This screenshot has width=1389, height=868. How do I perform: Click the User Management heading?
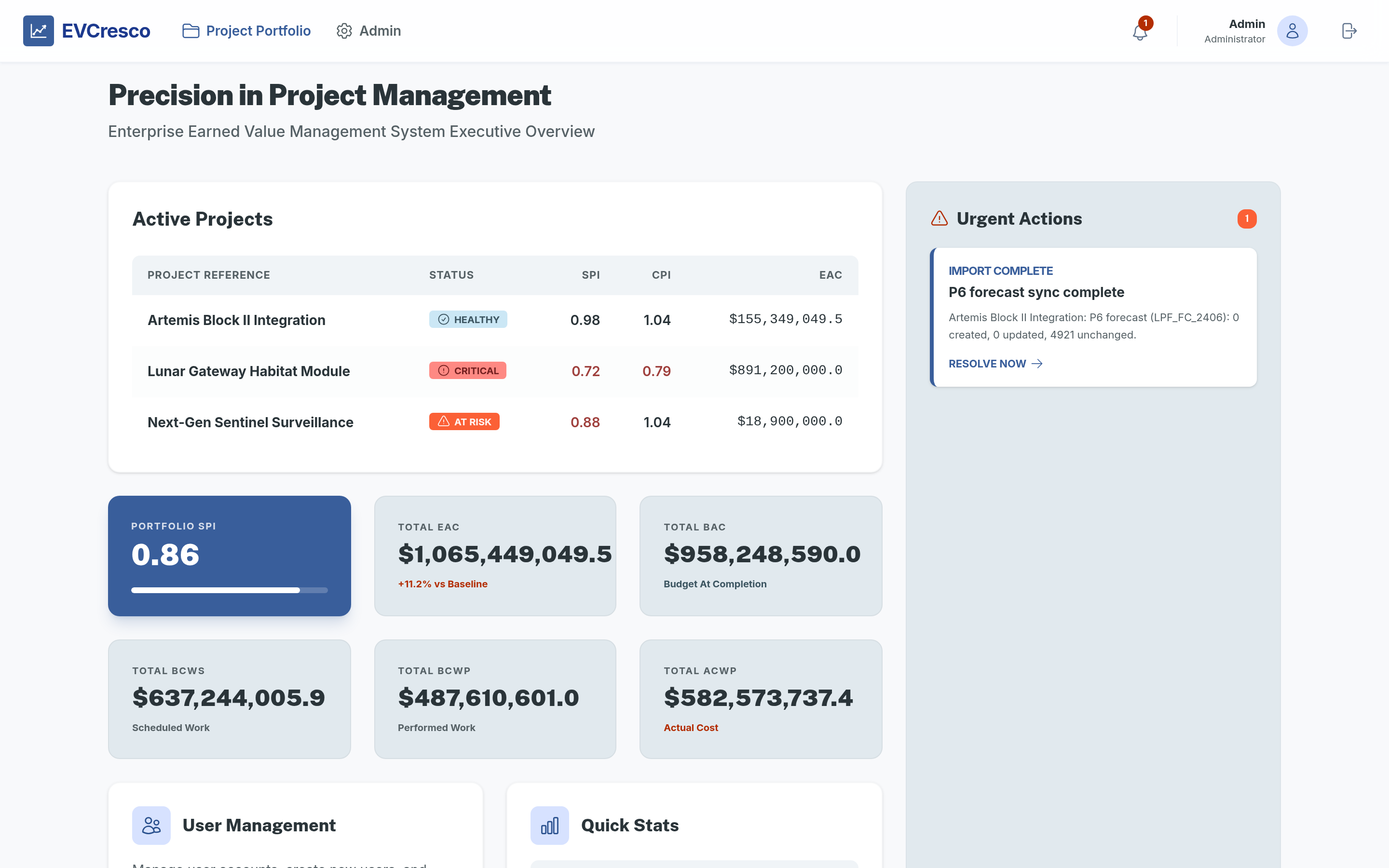pos(259,826)
